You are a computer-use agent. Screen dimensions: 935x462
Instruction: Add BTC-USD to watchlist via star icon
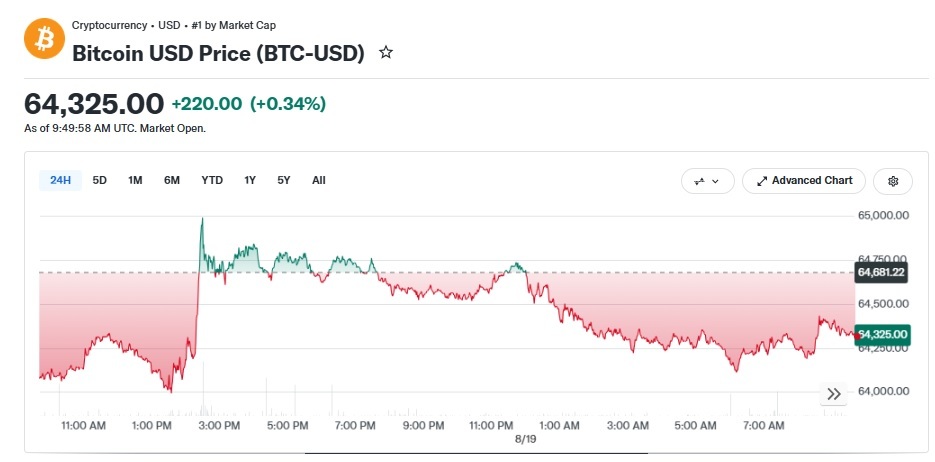(x=386, y=53)
